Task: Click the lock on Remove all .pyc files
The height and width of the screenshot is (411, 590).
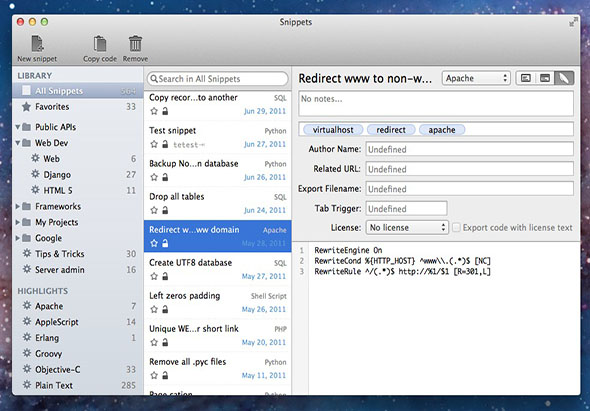Action: tap(165, 376)
